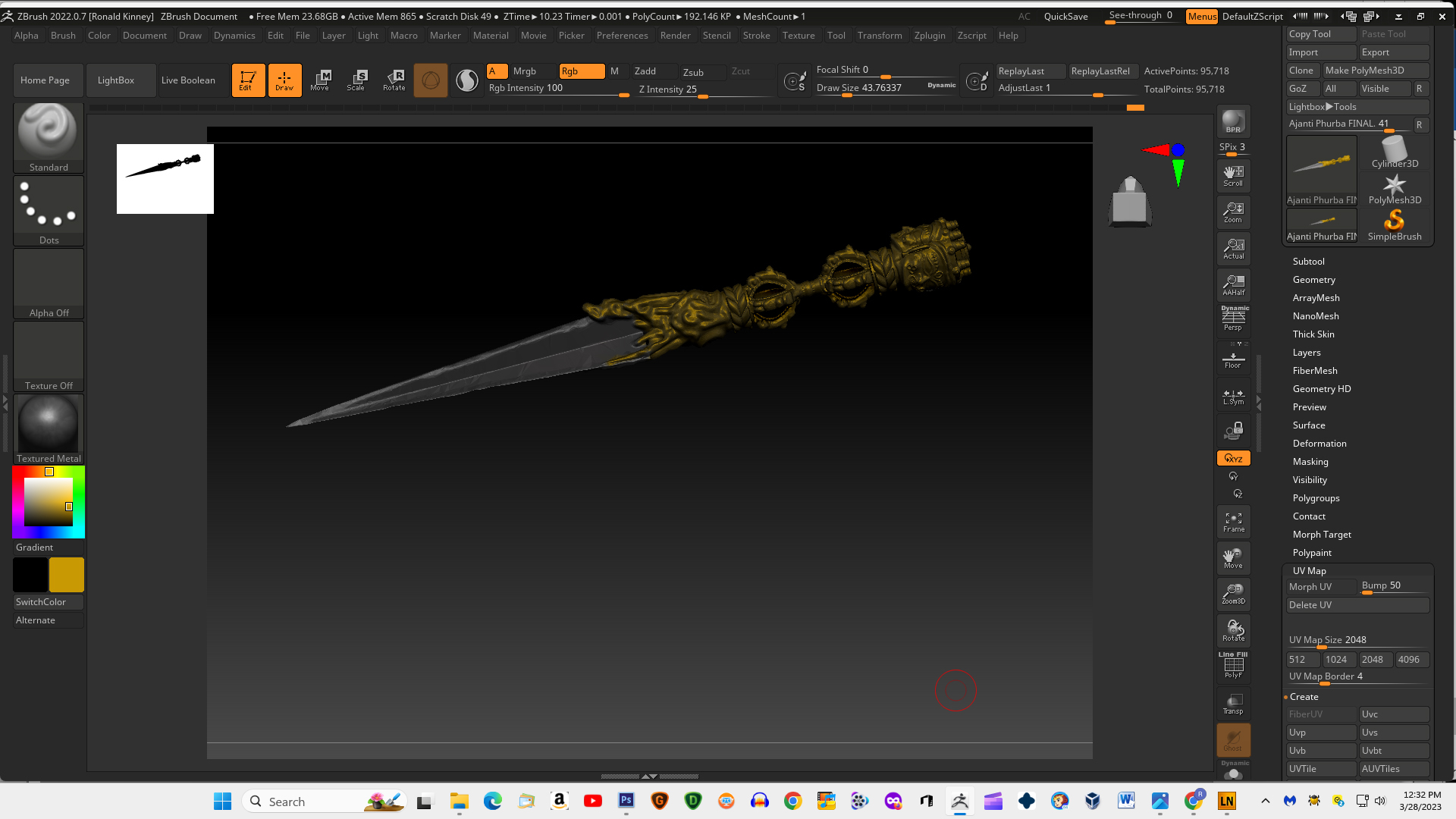This screenshot has width=1456, height=819.
Task: Collapse the UV Map section
Action: tap(1310, 571)
